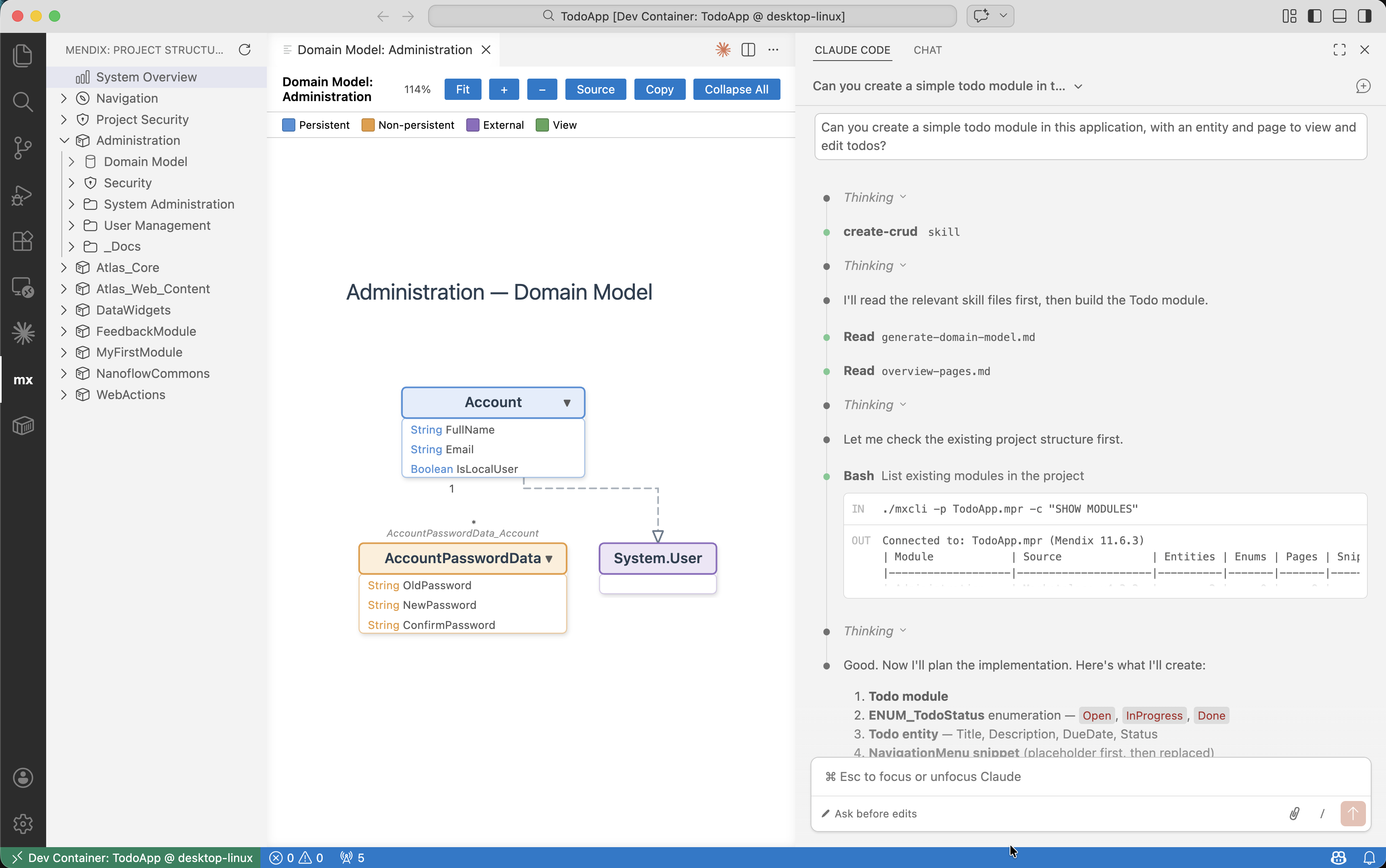The image size is (1386, 868).
Task: Open the Accounts menu icon
Action: coord(22,778)
